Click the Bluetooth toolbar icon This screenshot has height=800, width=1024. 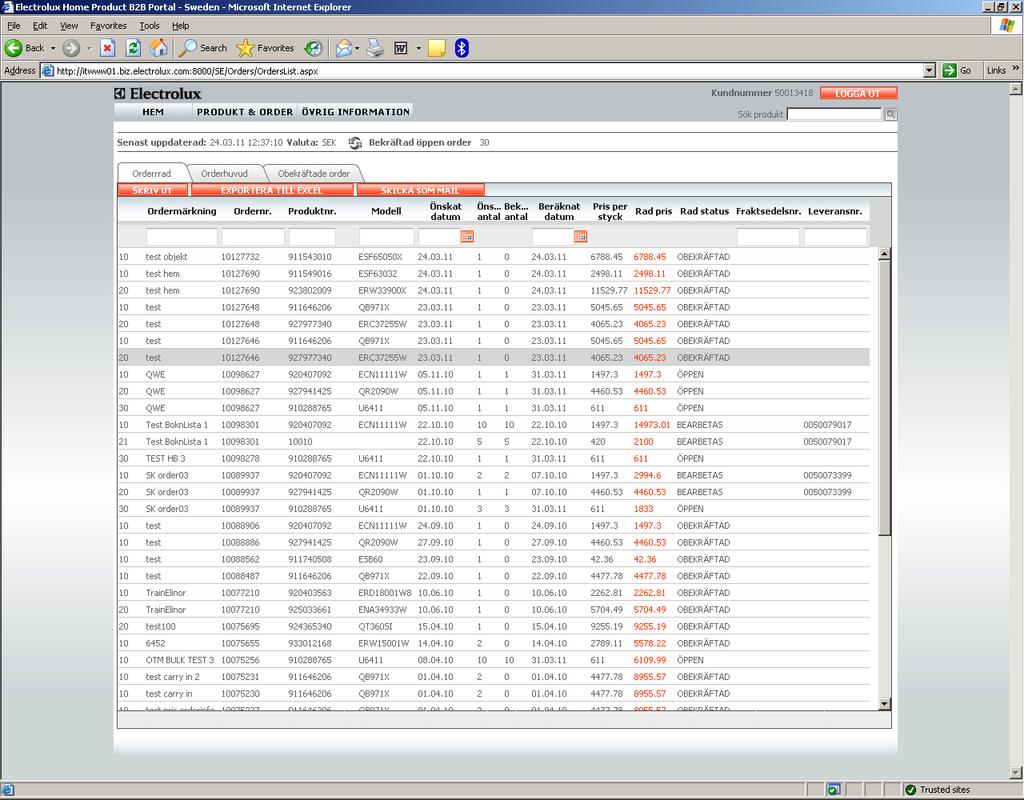click(462, 48)
